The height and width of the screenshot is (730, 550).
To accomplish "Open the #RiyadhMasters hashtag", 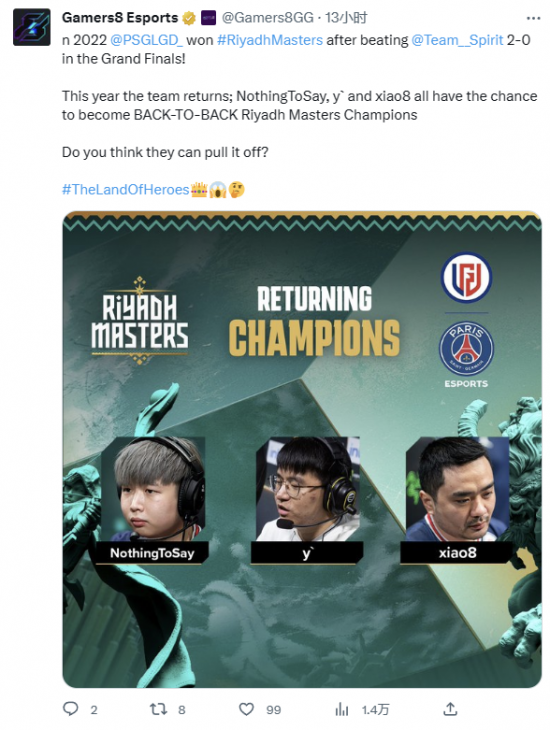I will tap(270, 40).
